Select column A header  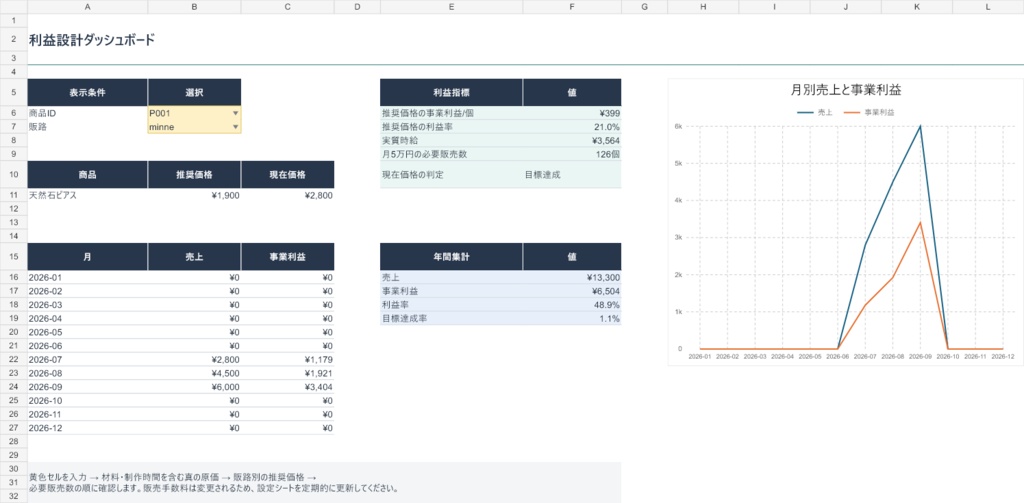point(88,7)
